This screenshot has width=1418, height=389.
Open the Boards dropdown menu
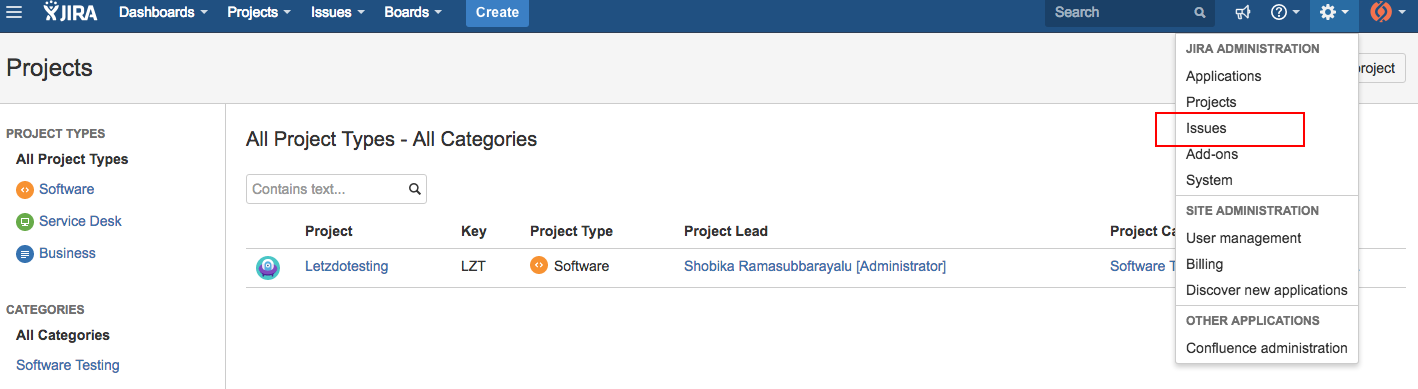(413, 13)
